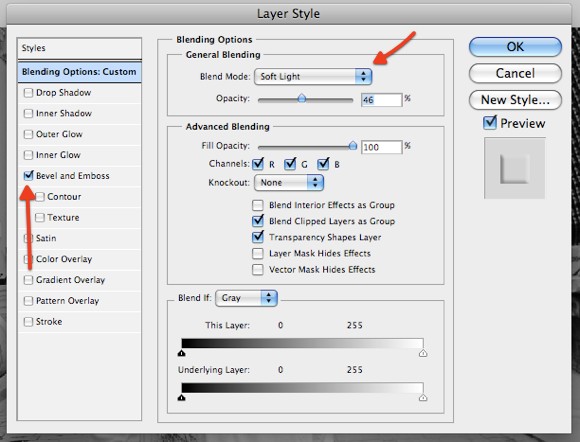Check Blend Interior Effects as Group
This screenshot has height=442, width=580.
pos(258,205)
